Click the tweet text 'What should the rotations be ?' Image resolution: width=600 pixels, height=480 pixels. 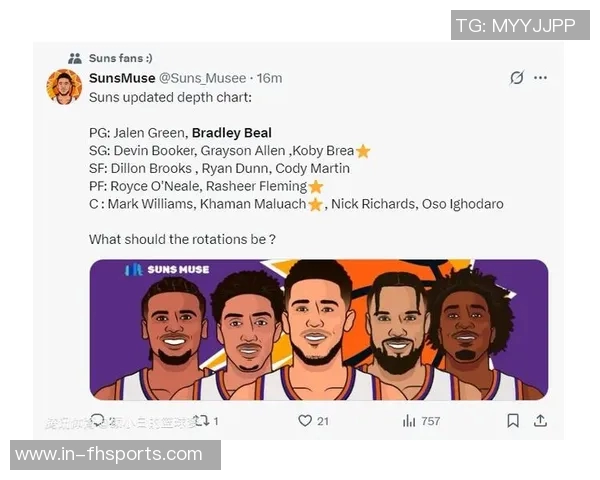182,239
